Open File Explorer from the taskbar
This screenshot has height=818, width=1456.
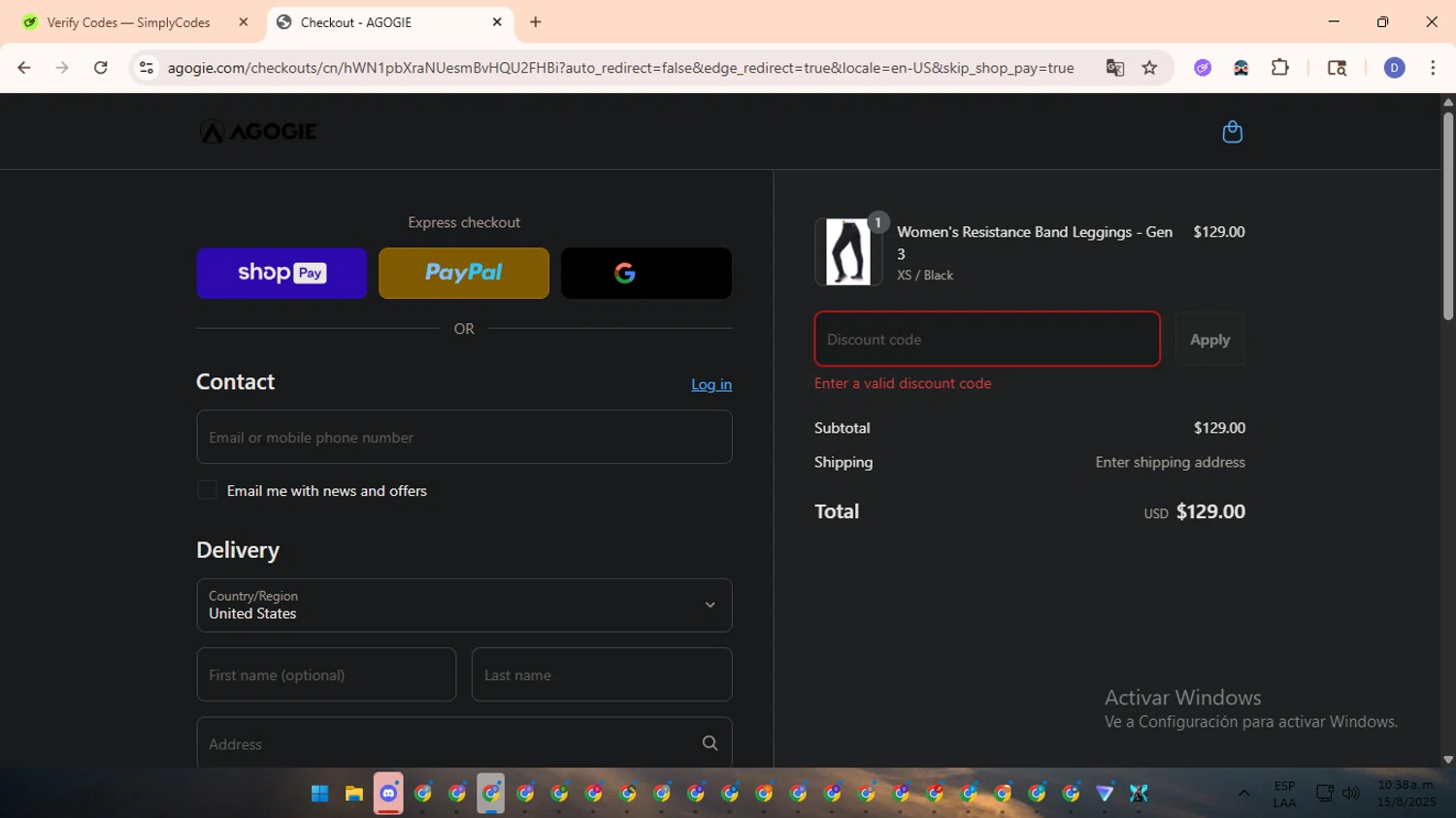pos(354,794)
